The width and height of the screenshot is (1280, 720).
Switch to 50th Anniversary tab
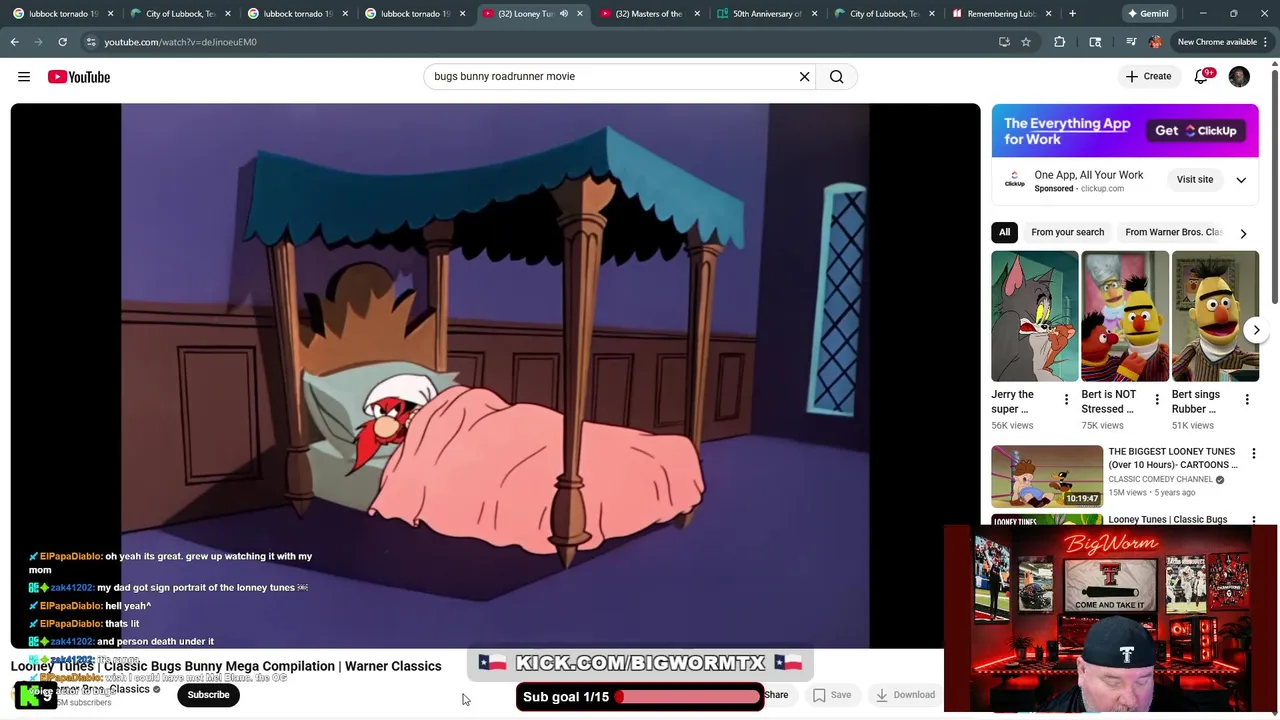[766, 14]
